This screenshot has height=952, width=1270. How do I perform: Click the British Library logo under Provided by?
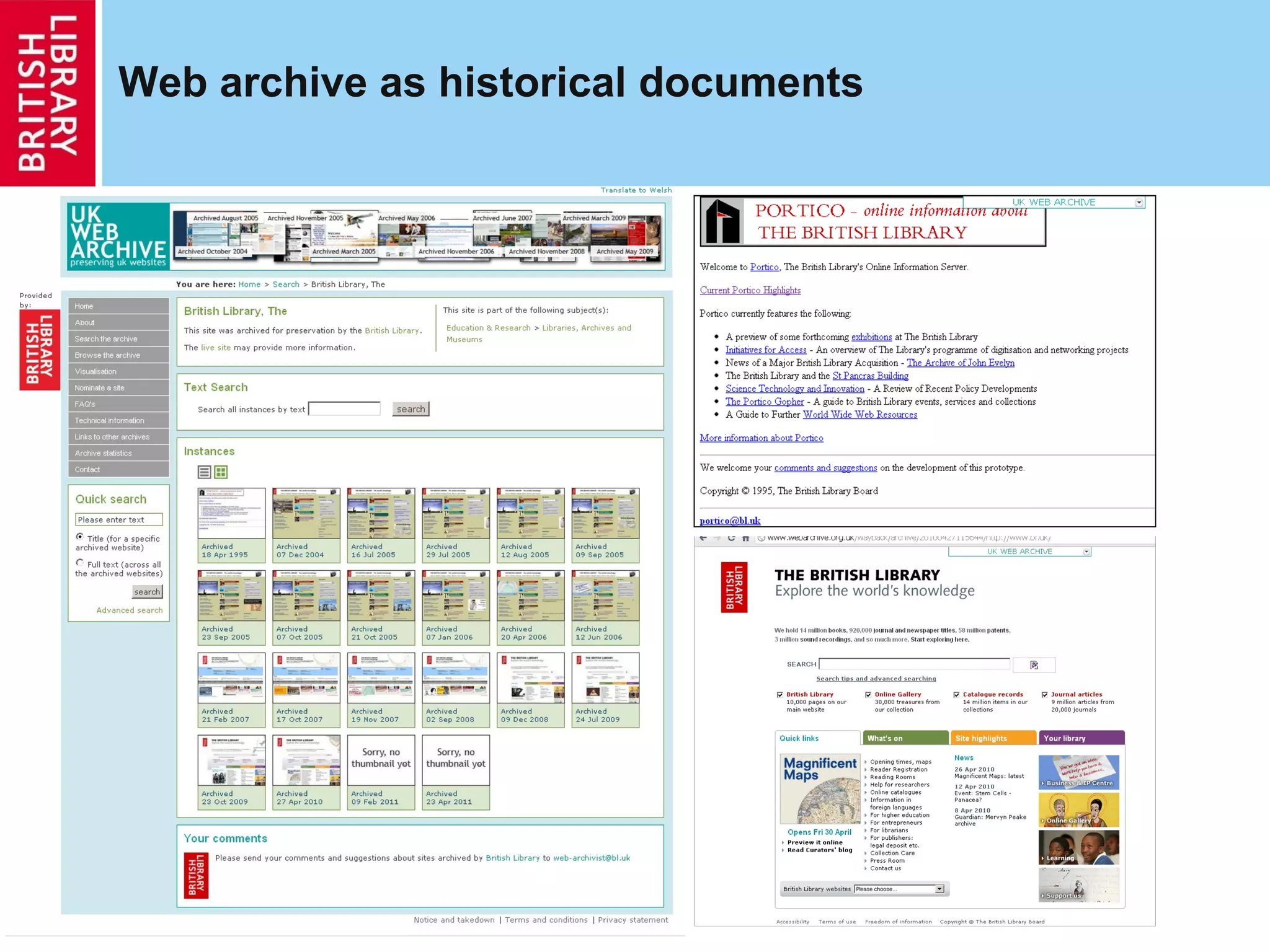40,350
